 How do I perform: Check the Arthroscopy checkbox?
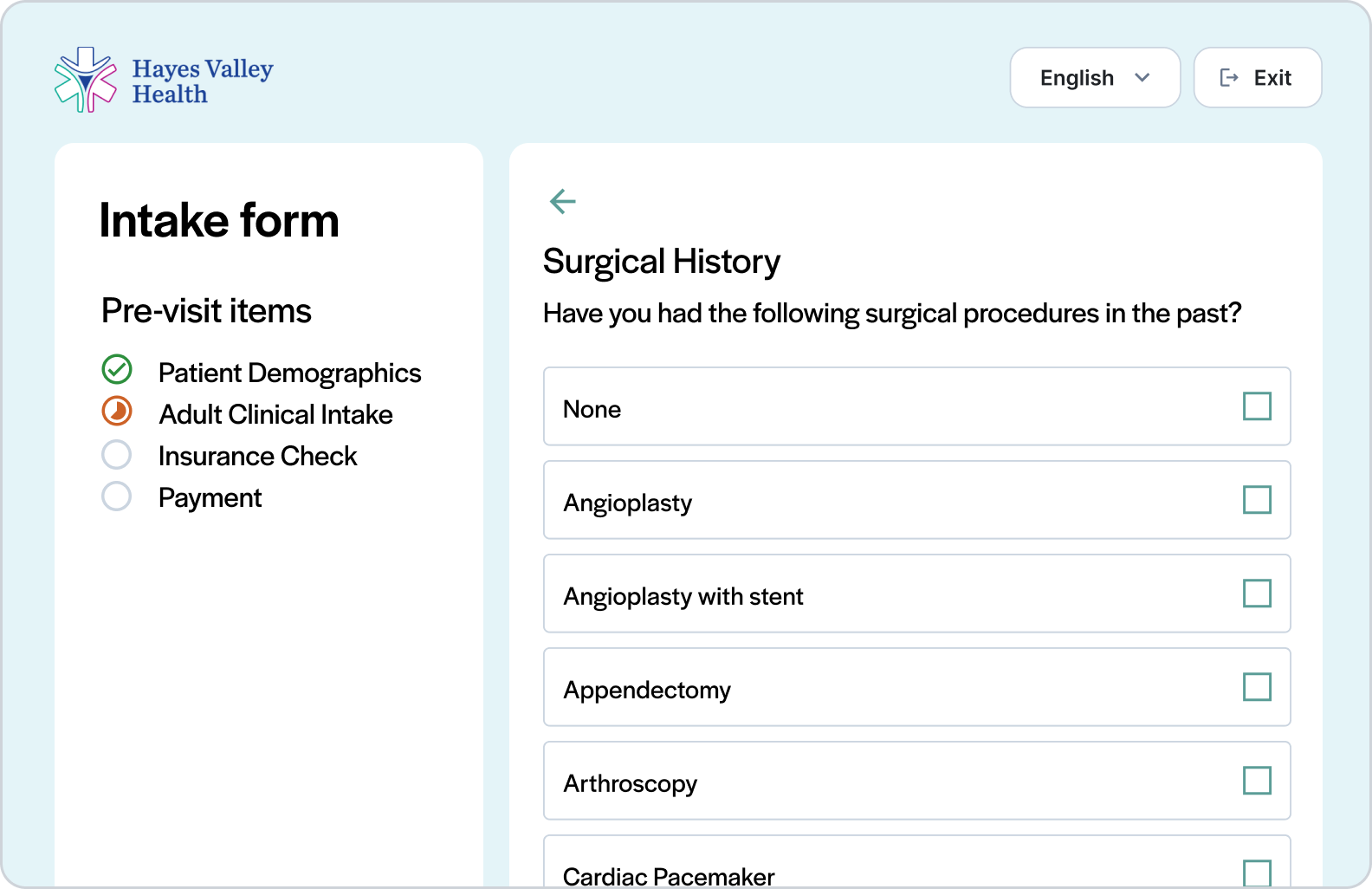tap(1257, 781)
